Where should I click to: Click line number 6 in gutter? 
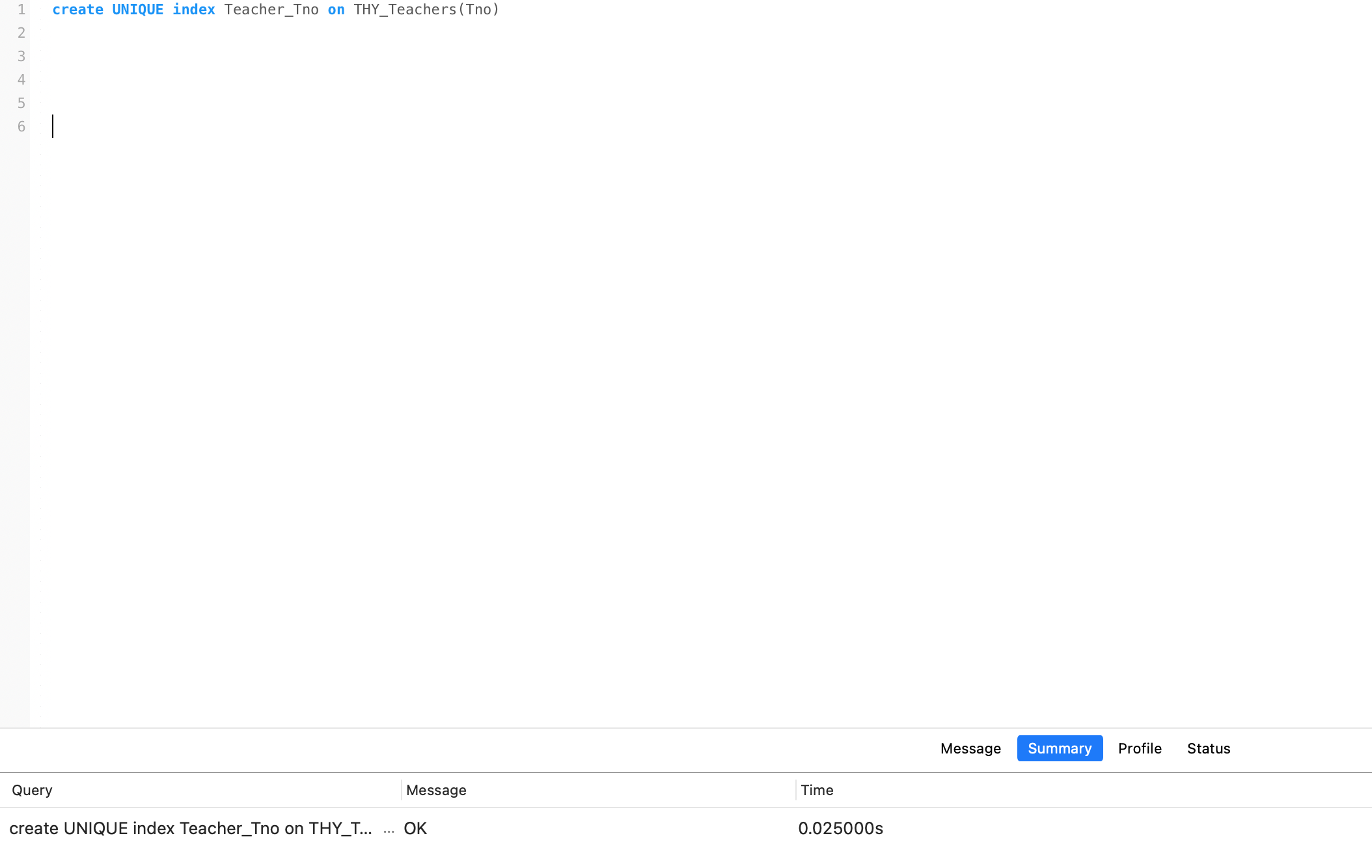21,127
